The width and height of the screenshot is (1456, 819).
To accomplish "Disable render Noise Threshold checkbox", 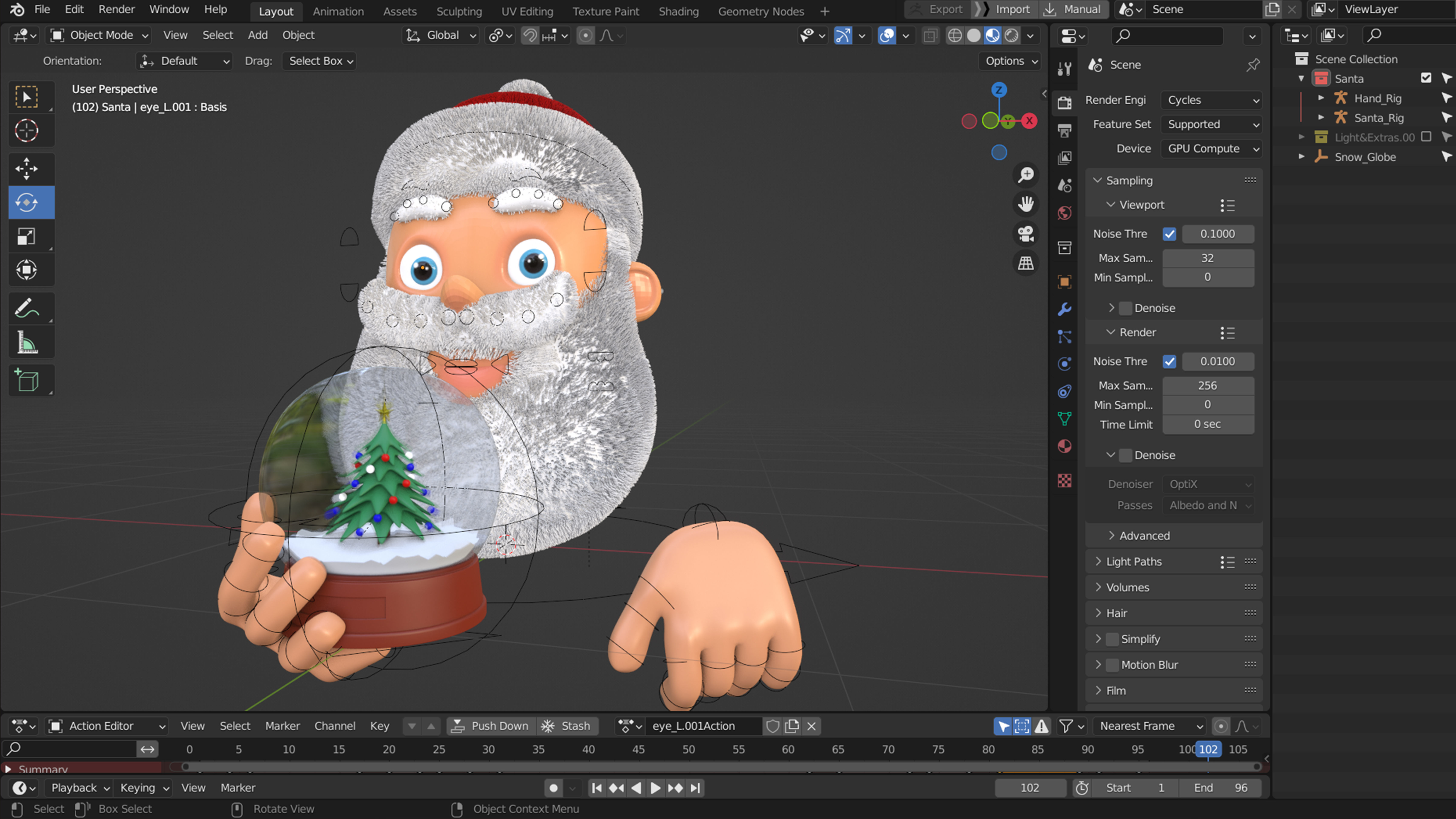I will click(x=1169, y=362).
